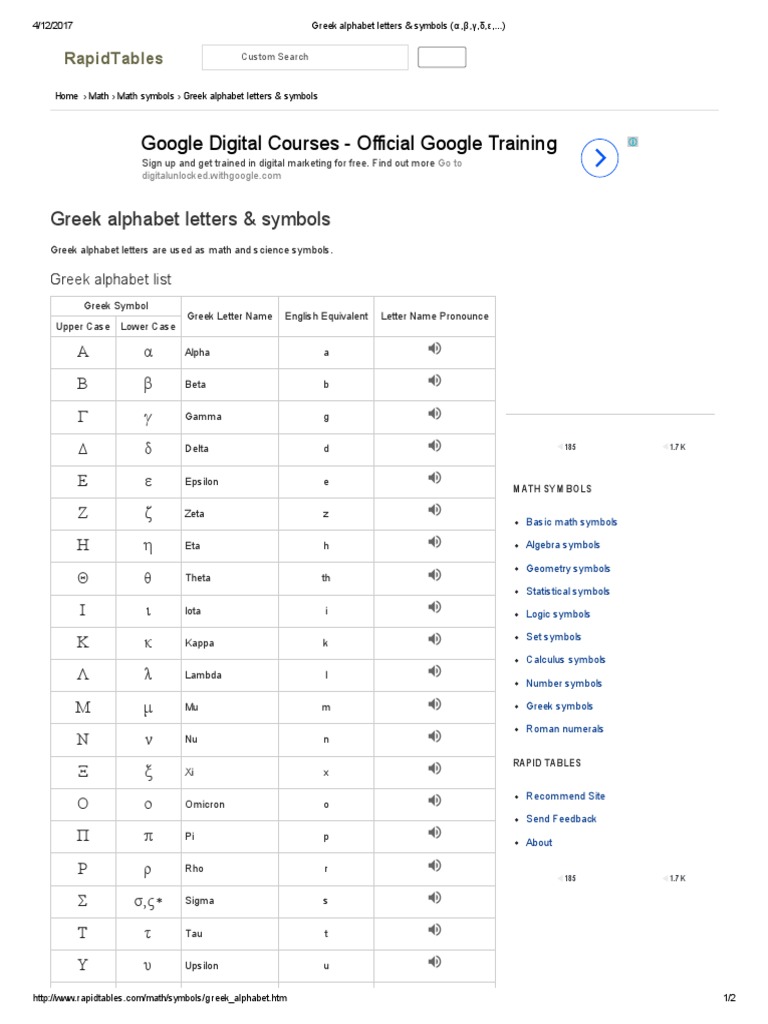Open the Basic math symbols link
This screenshot has height=1024, width=768.
[571, 522]
